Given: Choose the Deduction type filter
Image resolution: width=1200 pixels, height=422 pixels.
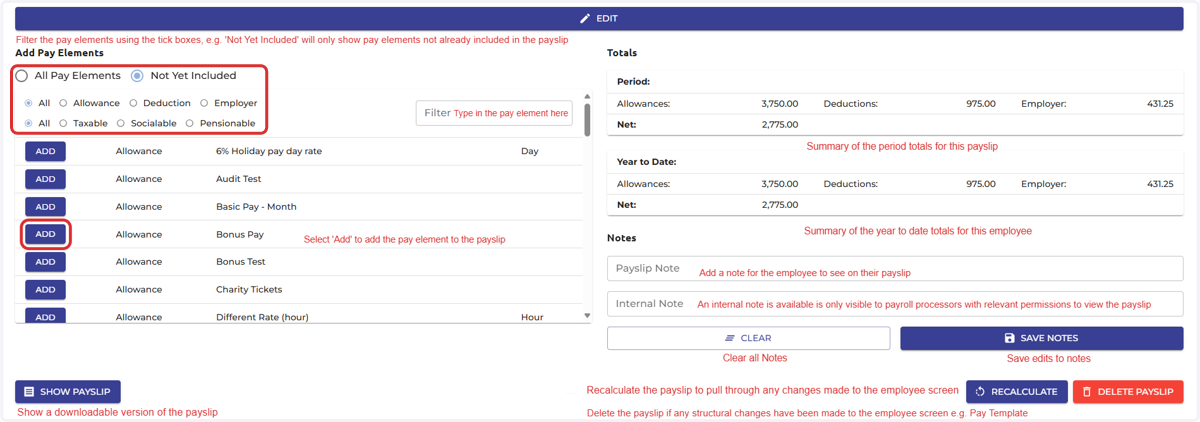Looking at the screenshot, I should tap(133, 103).
